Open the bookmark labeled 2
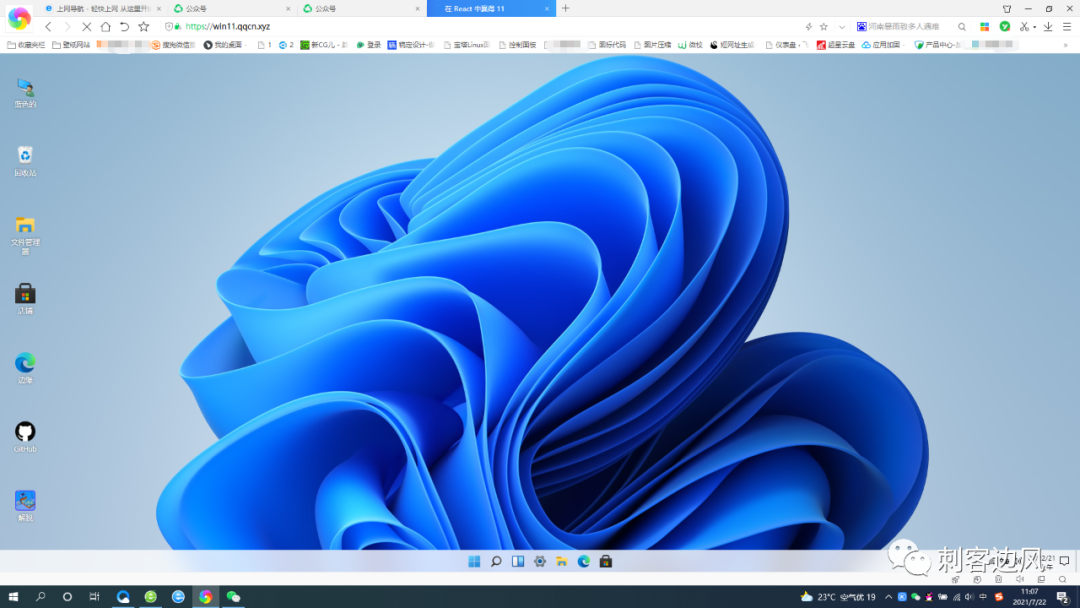This screenshot has height=608, width=1080. 286,45
